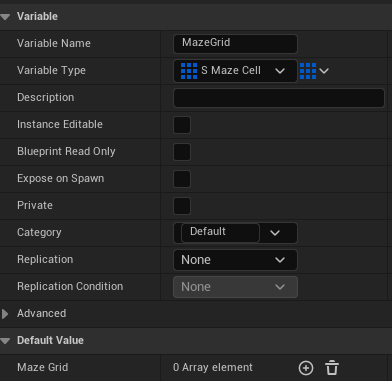
Task: Click the Description row label
Action: (x=45, y=97)
